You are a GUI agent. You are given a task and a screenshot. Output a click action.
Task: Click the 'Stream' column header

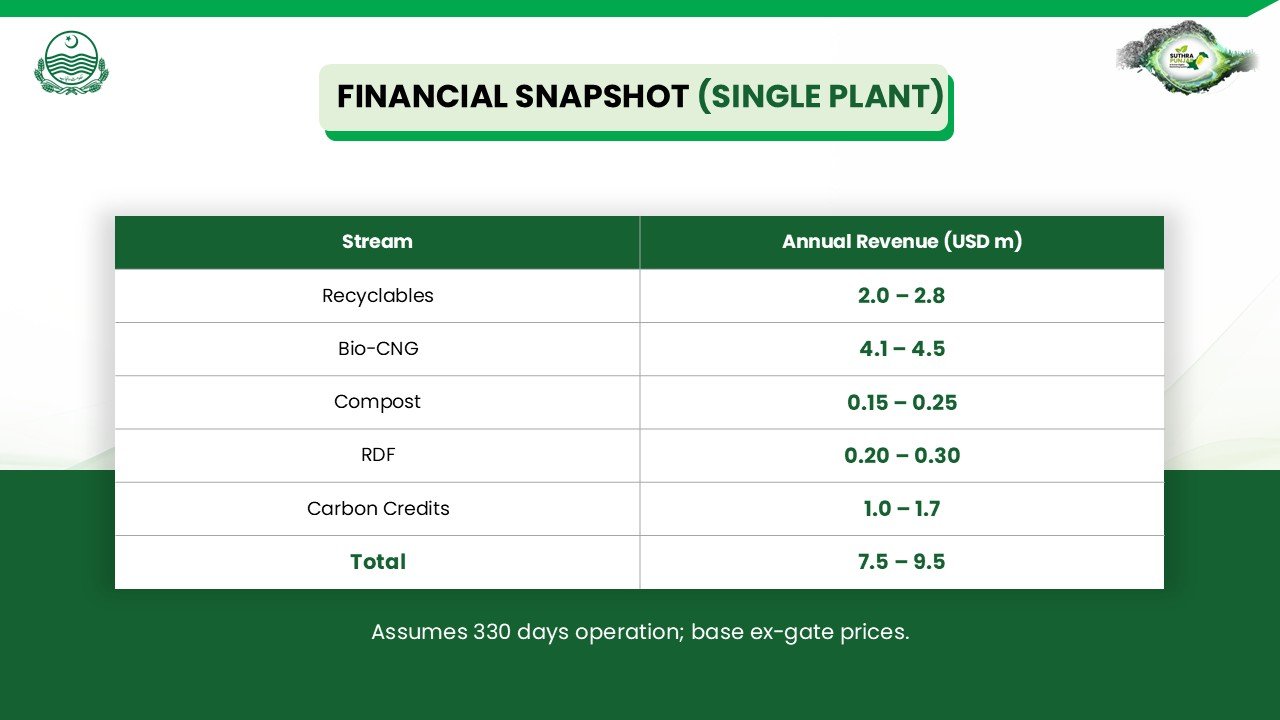[377, 242]
